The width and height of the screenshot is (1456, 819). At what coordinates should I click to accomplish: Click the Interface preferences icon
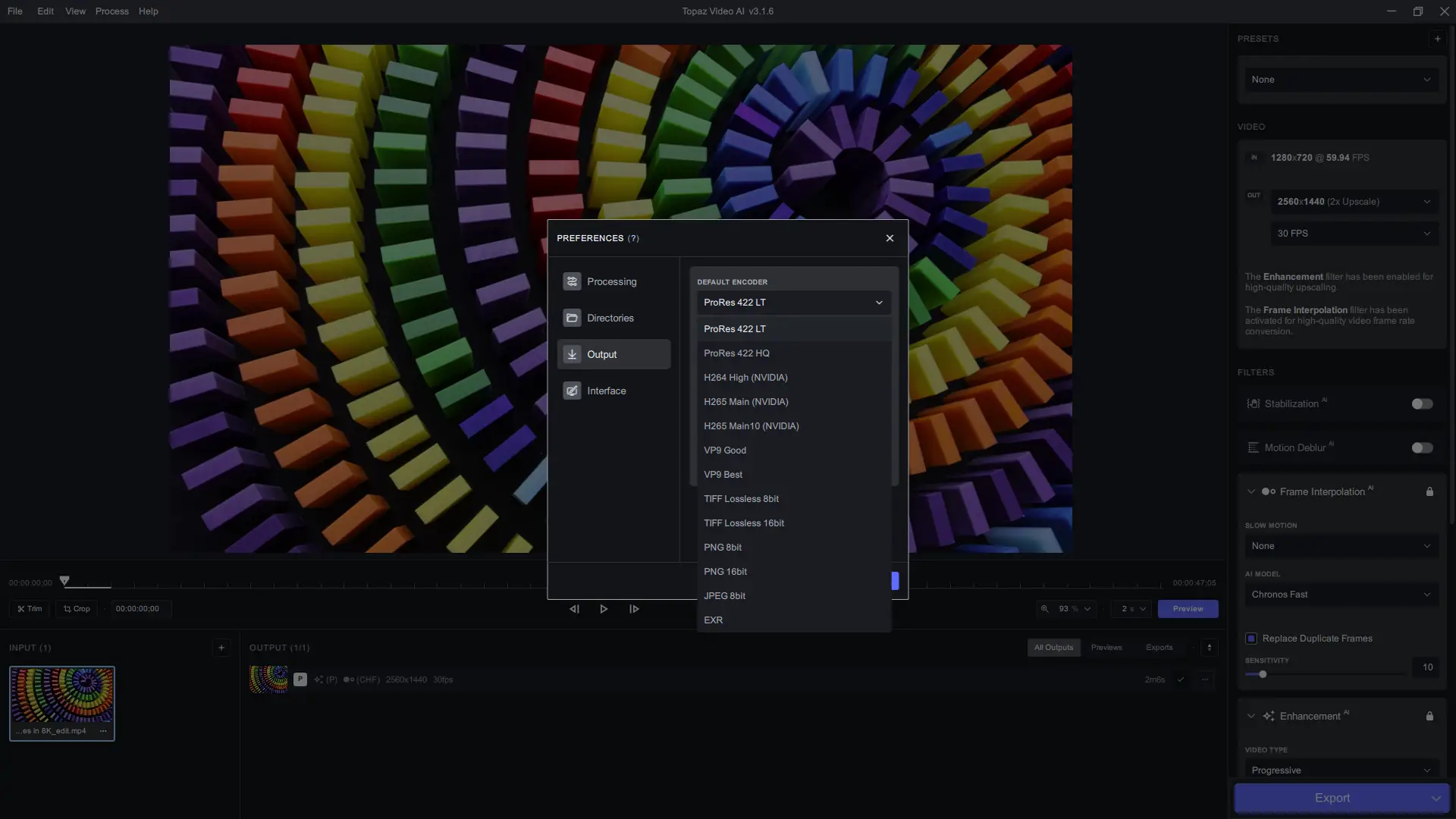click(572, 391)
